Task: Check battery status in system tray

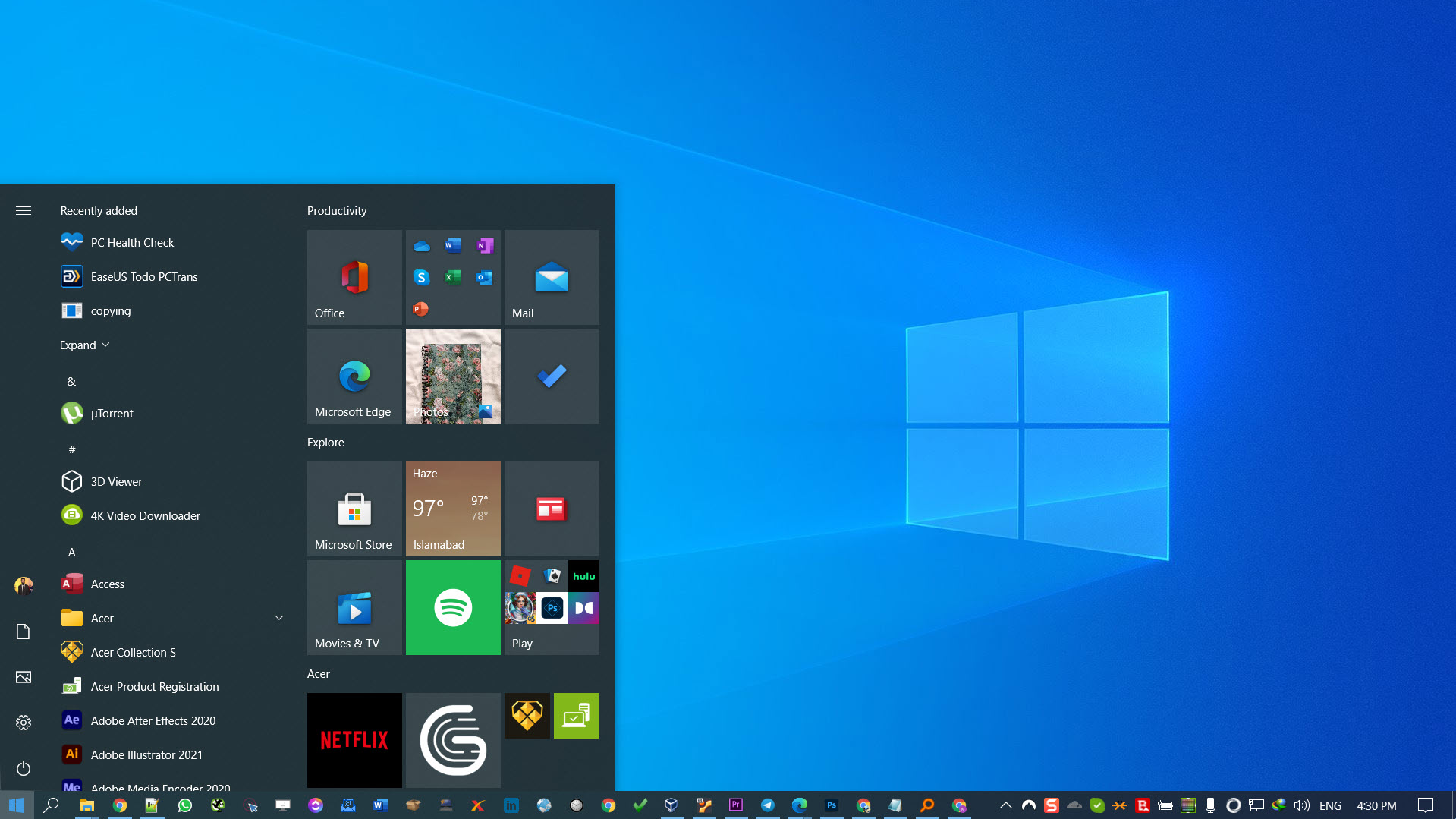Action: tap(1165, 805)
